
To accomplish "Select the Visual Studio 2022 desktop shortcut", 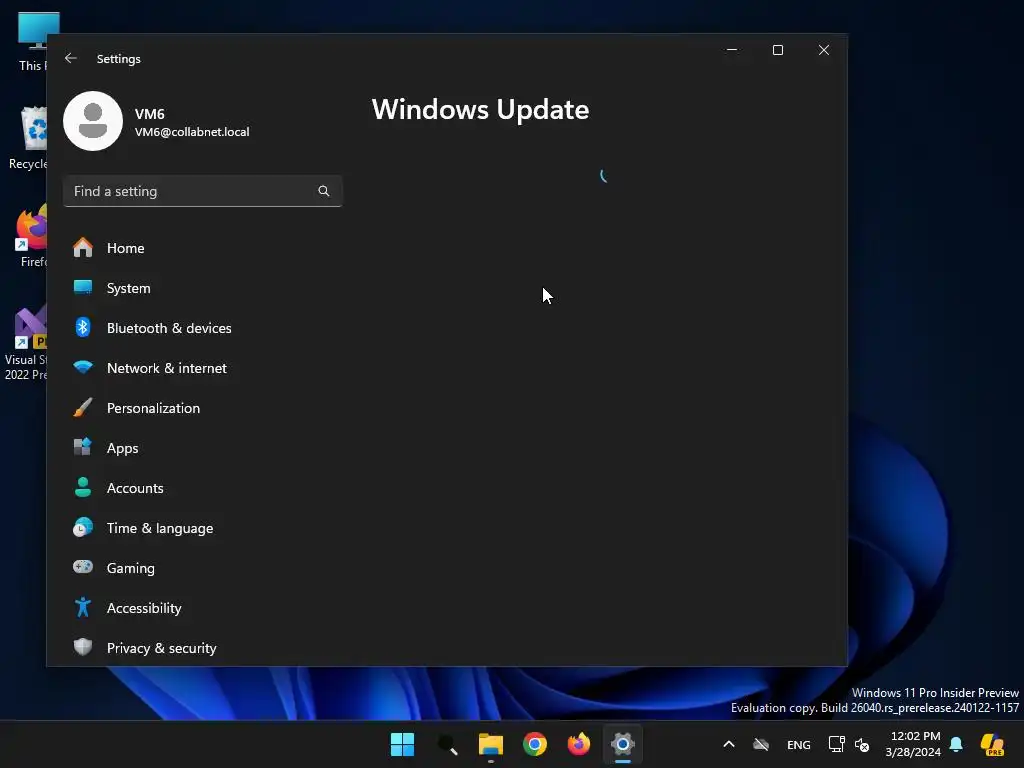I will pyautogui.click(x=26, y=343).
